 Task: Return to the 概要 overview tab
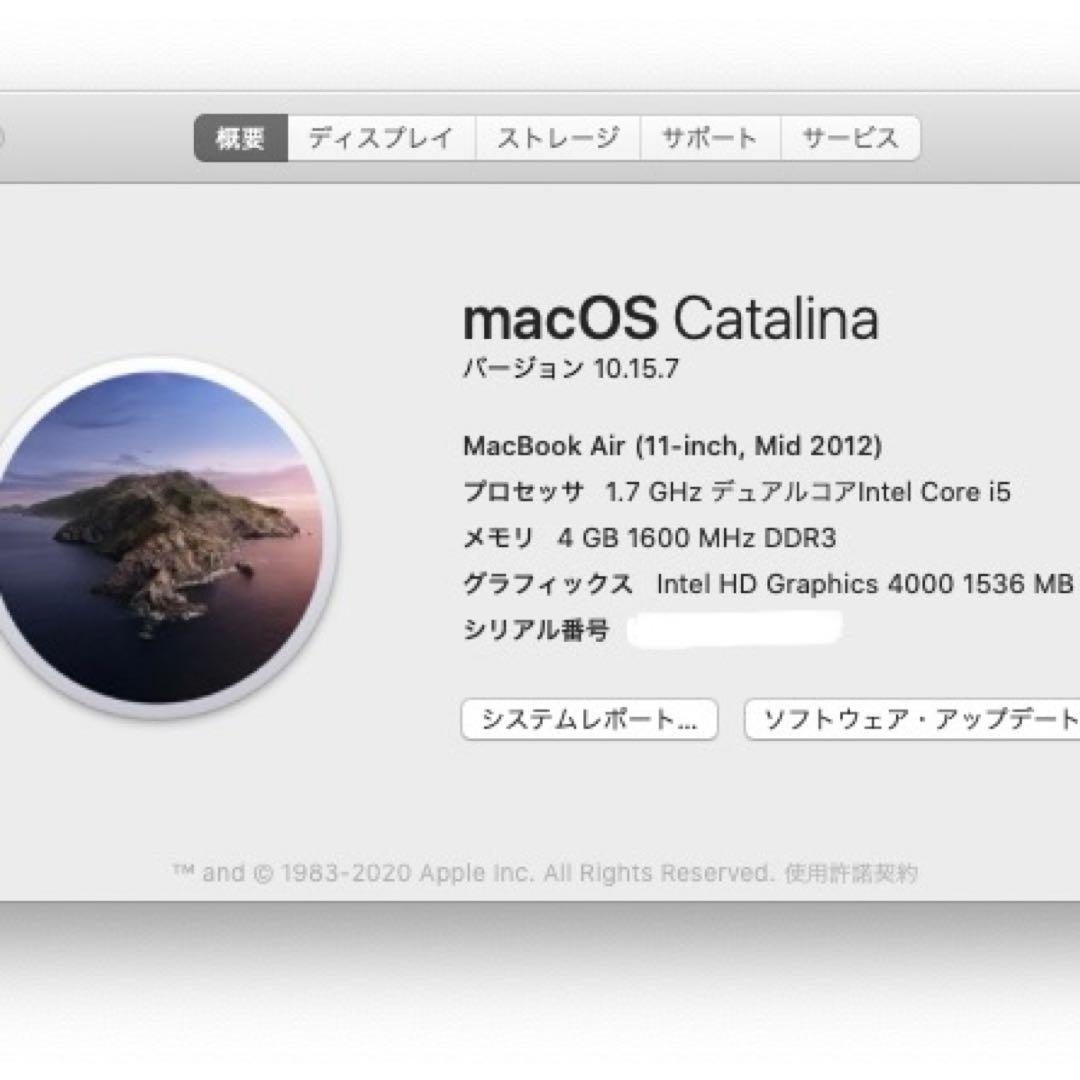click(x=239, y=139)
